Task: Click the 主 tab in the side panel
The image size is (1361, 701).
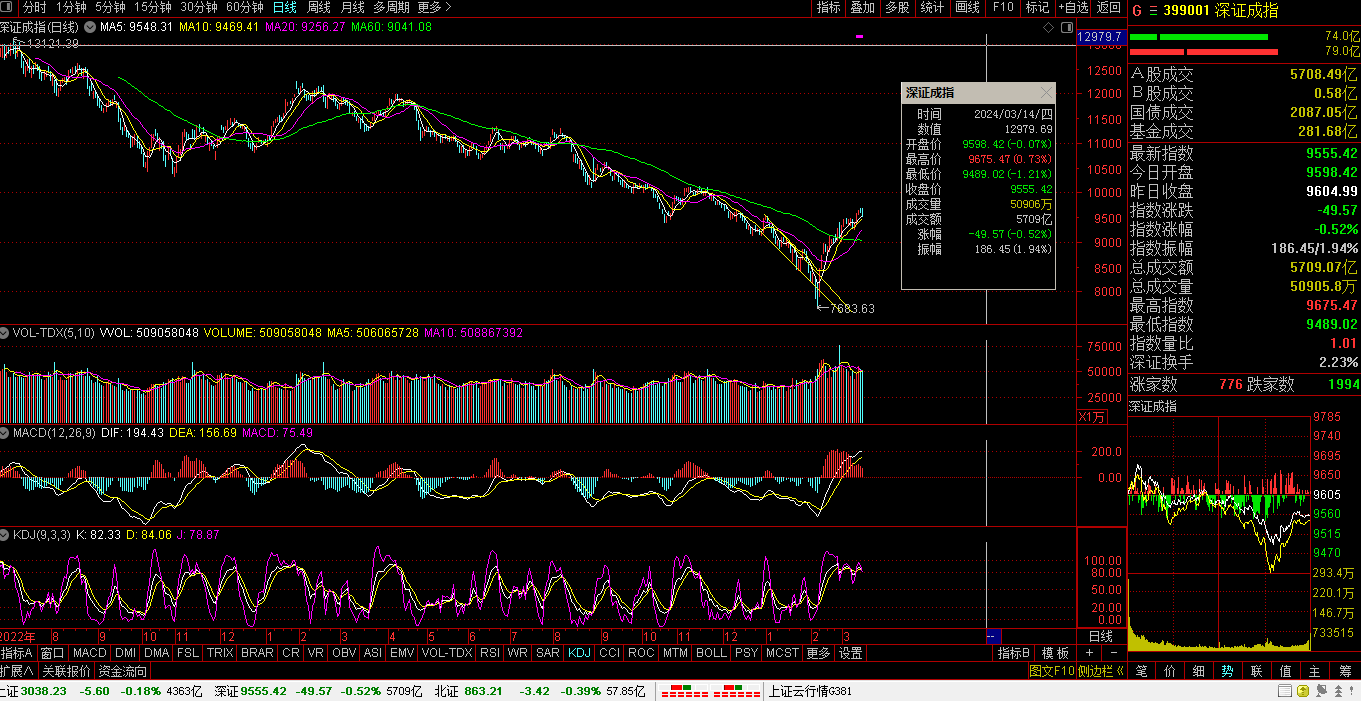Action: 1315,671
